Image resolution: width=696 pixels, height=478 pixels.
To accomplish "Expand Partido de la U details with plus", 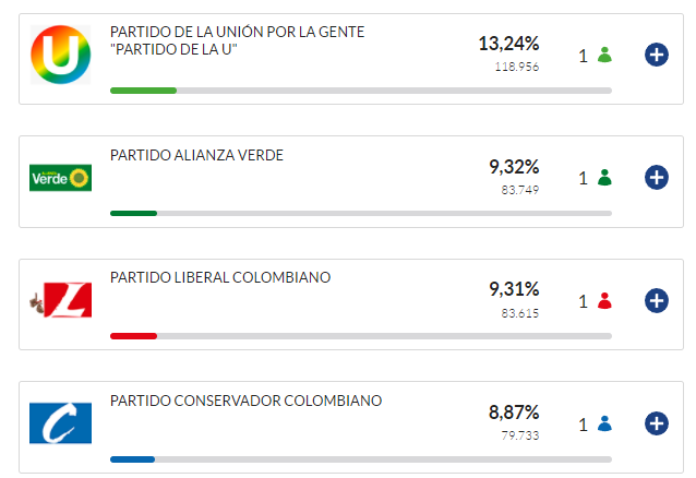I will [656, 55].
